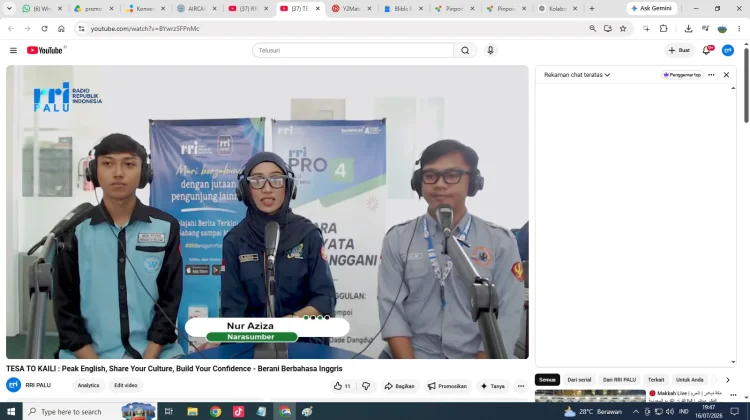Screen dimensions: 750x420
Task: Dislike the video with thumbs down
Action: (366, 386)
